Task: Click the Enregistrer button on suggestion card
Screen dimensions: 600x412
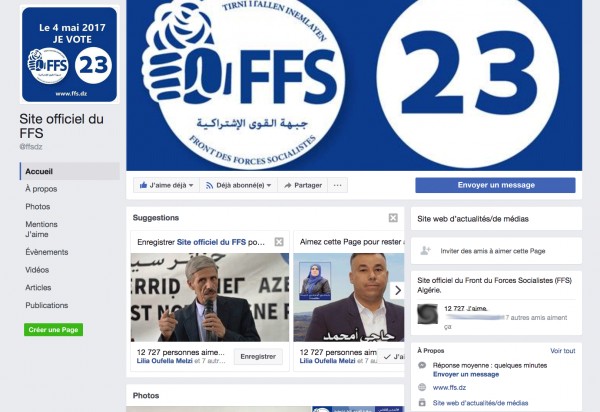Action: click(258, 357)
